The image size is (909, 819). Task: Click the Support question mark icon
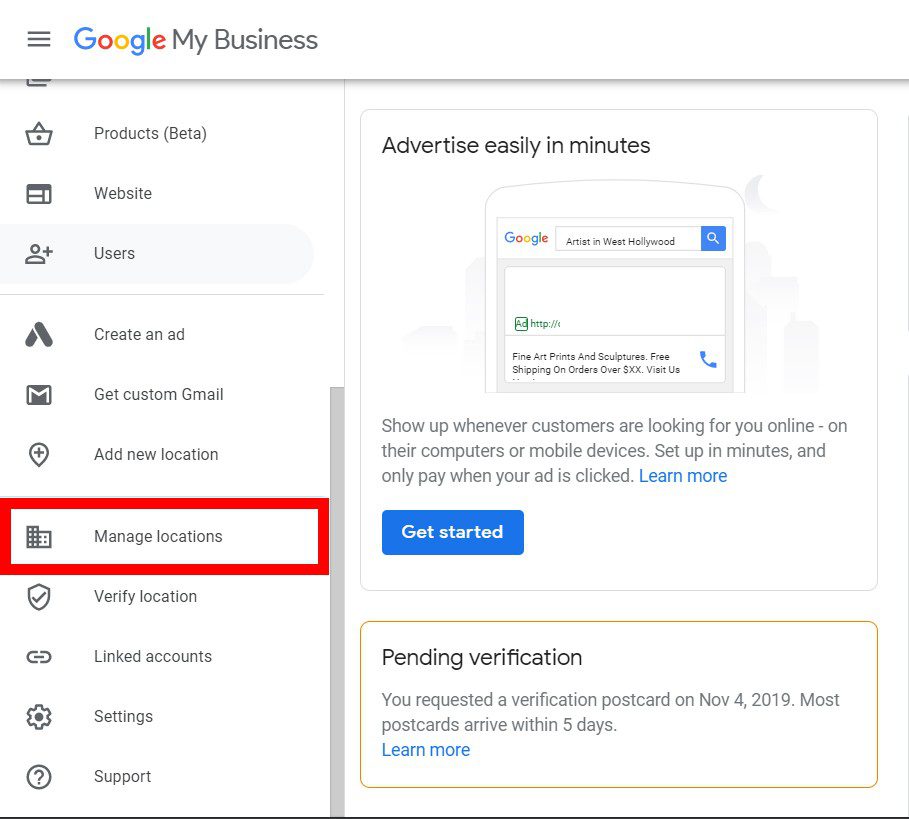39,777
